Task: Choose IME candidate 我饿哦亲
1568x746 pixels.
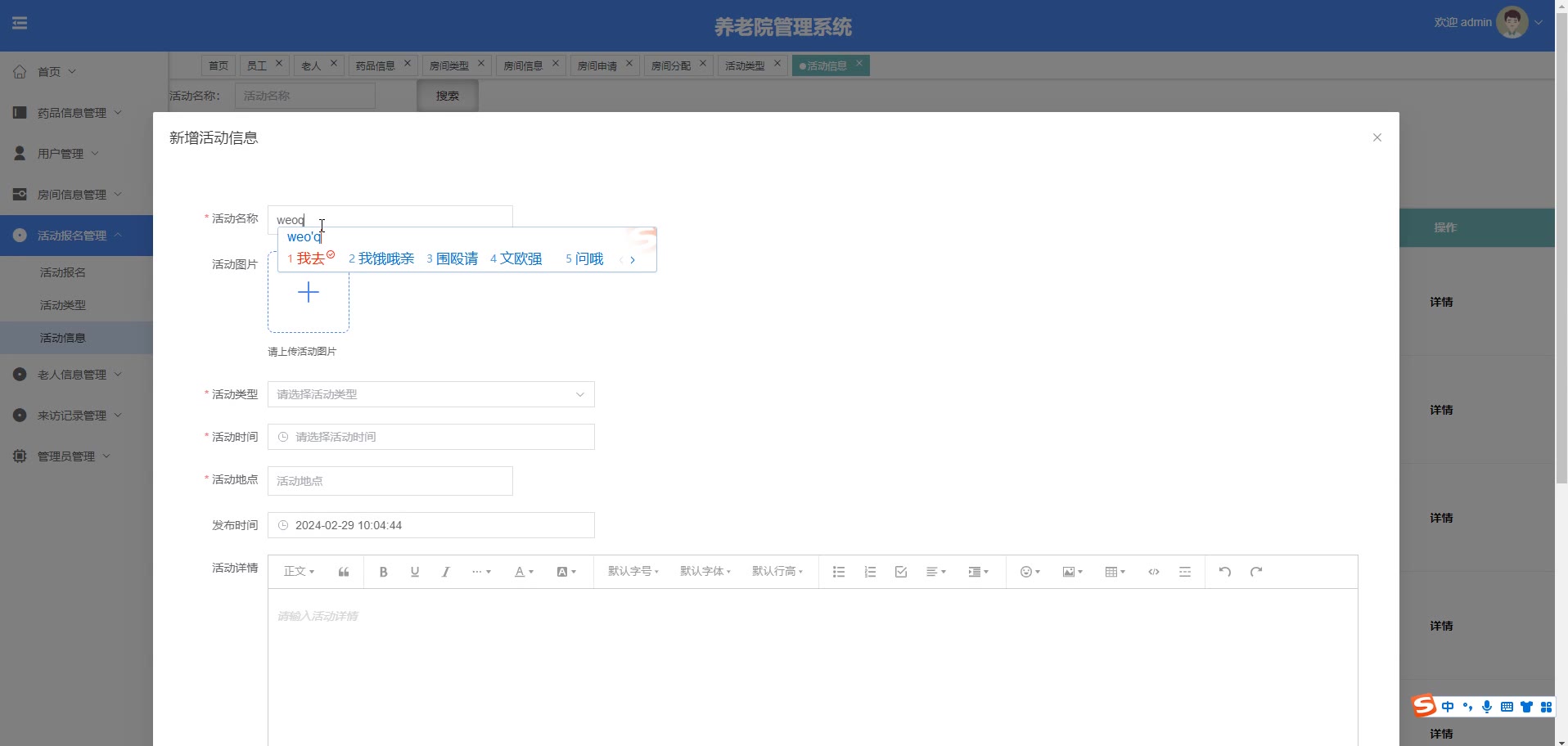Action: [381, 258]
